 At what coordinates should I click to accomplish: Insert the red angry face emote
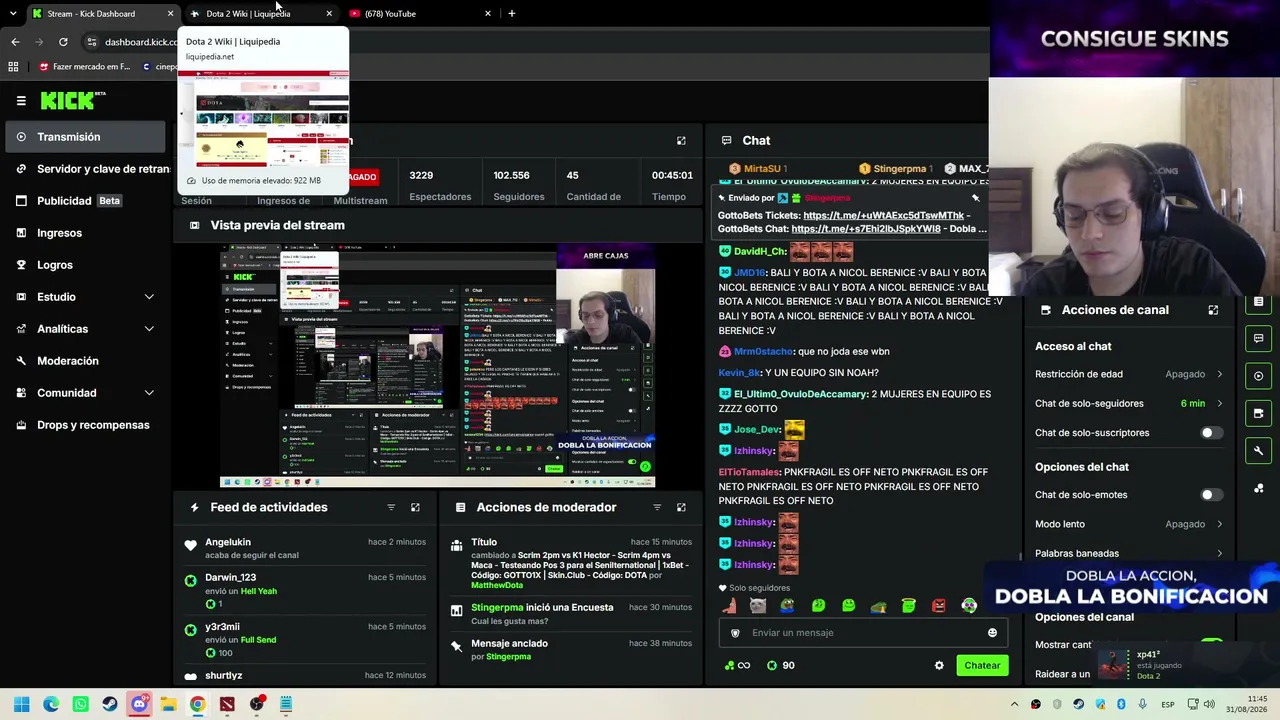pyautogui.click(x=938, y=606)
